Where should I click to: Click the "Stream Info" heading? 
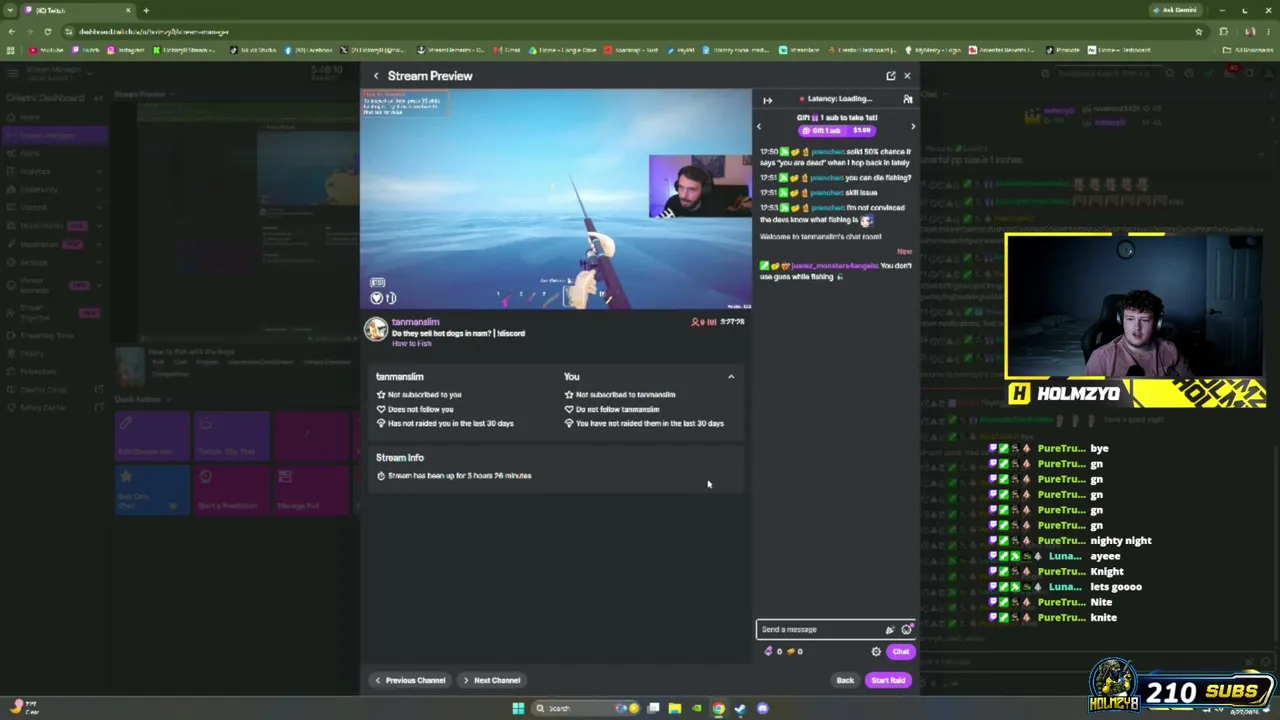click(x=400, y=458)
